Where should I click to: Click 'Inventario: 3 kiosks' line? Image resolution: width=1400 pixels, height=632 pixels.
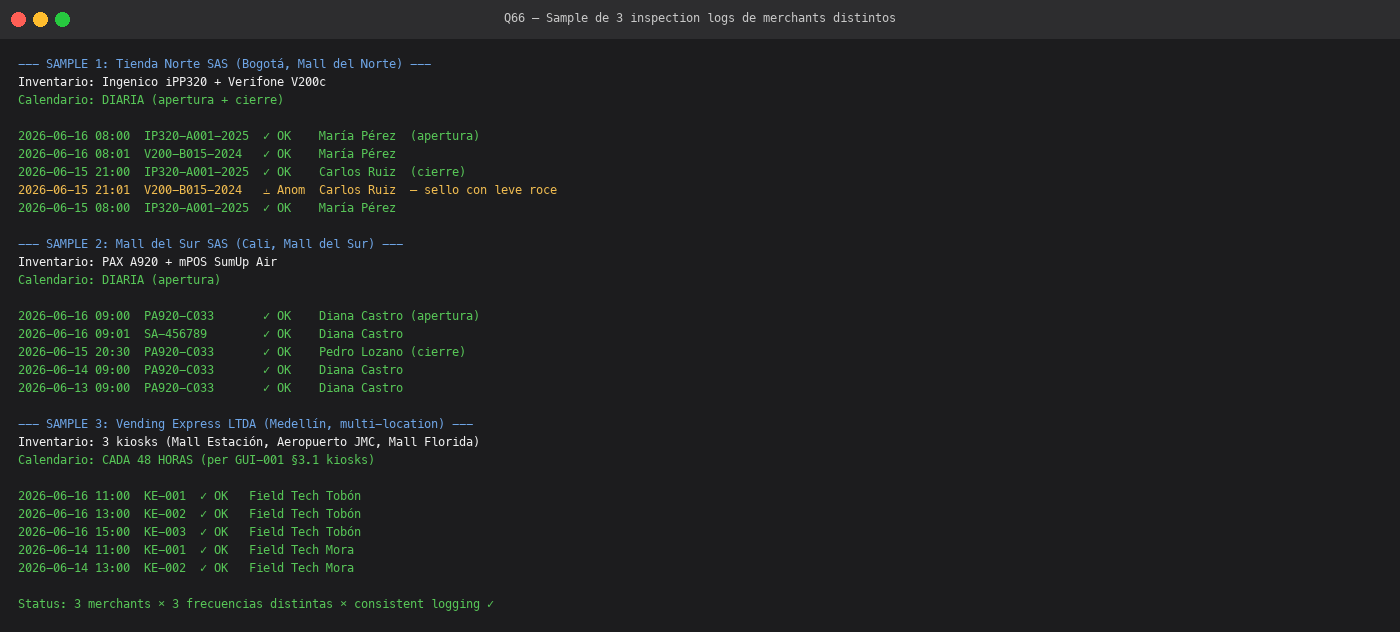coord(249,442)
